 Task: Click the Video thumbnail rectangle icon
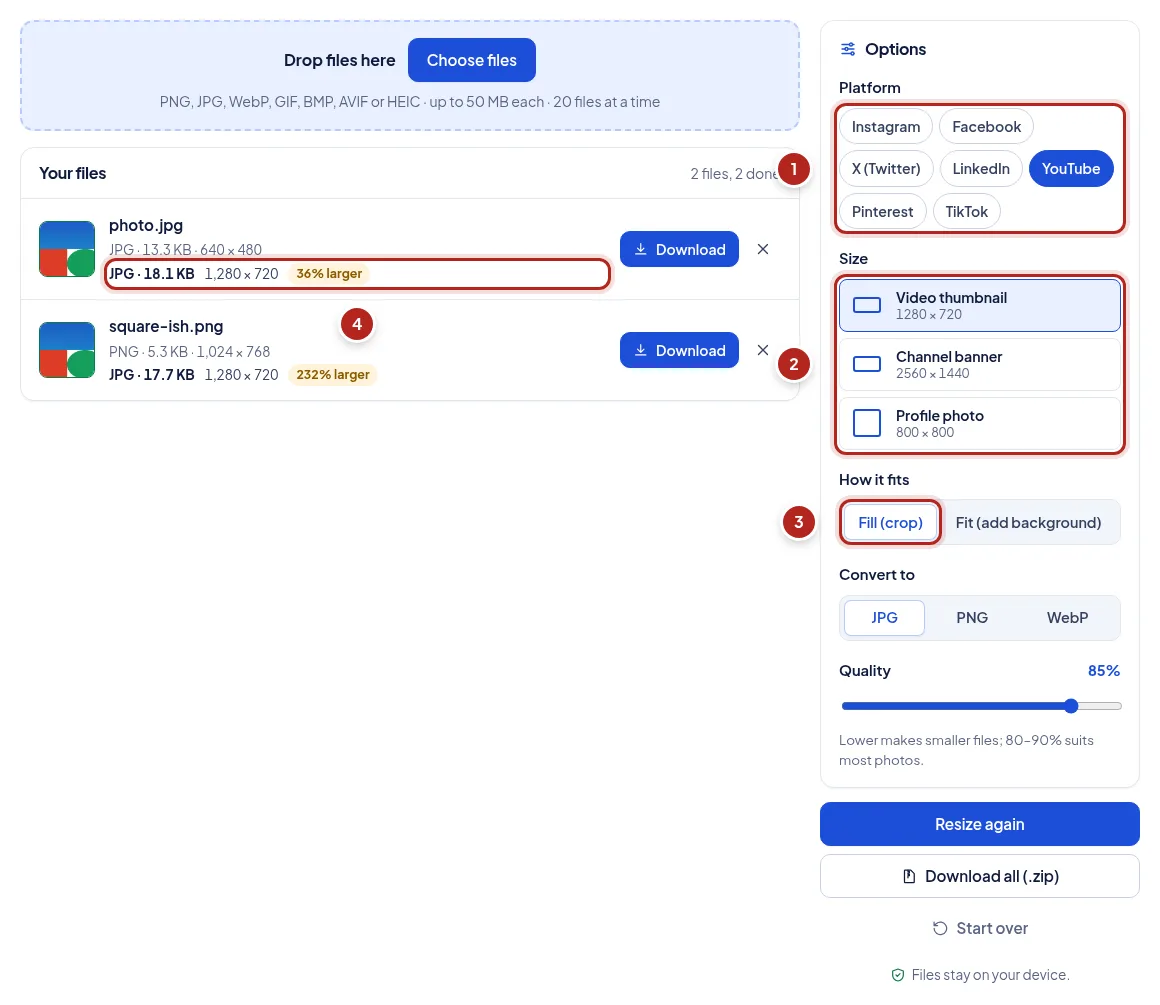coord(867,305)
